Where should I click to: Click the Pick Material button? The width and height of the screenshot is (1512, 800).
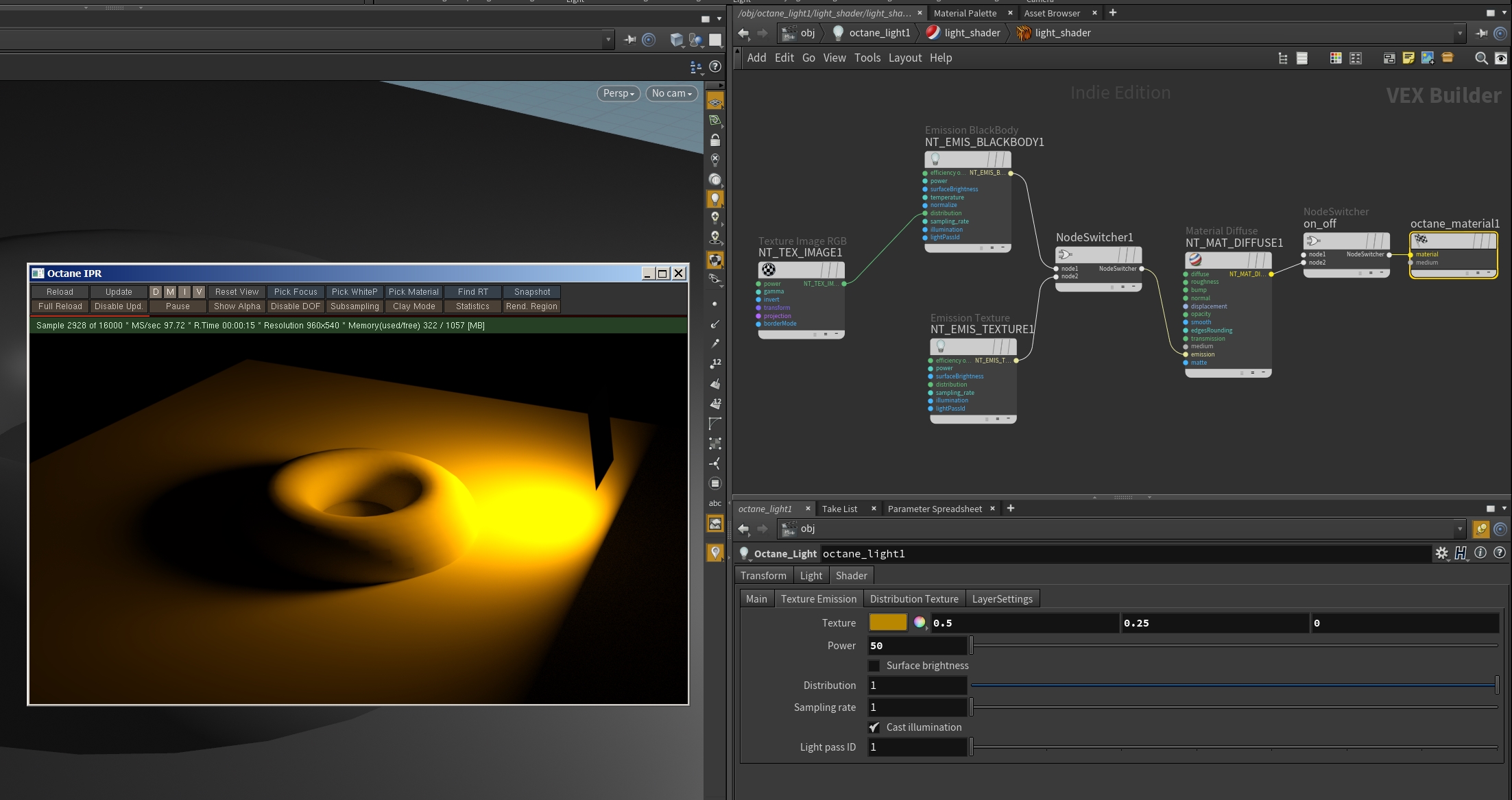coord(413,292)
